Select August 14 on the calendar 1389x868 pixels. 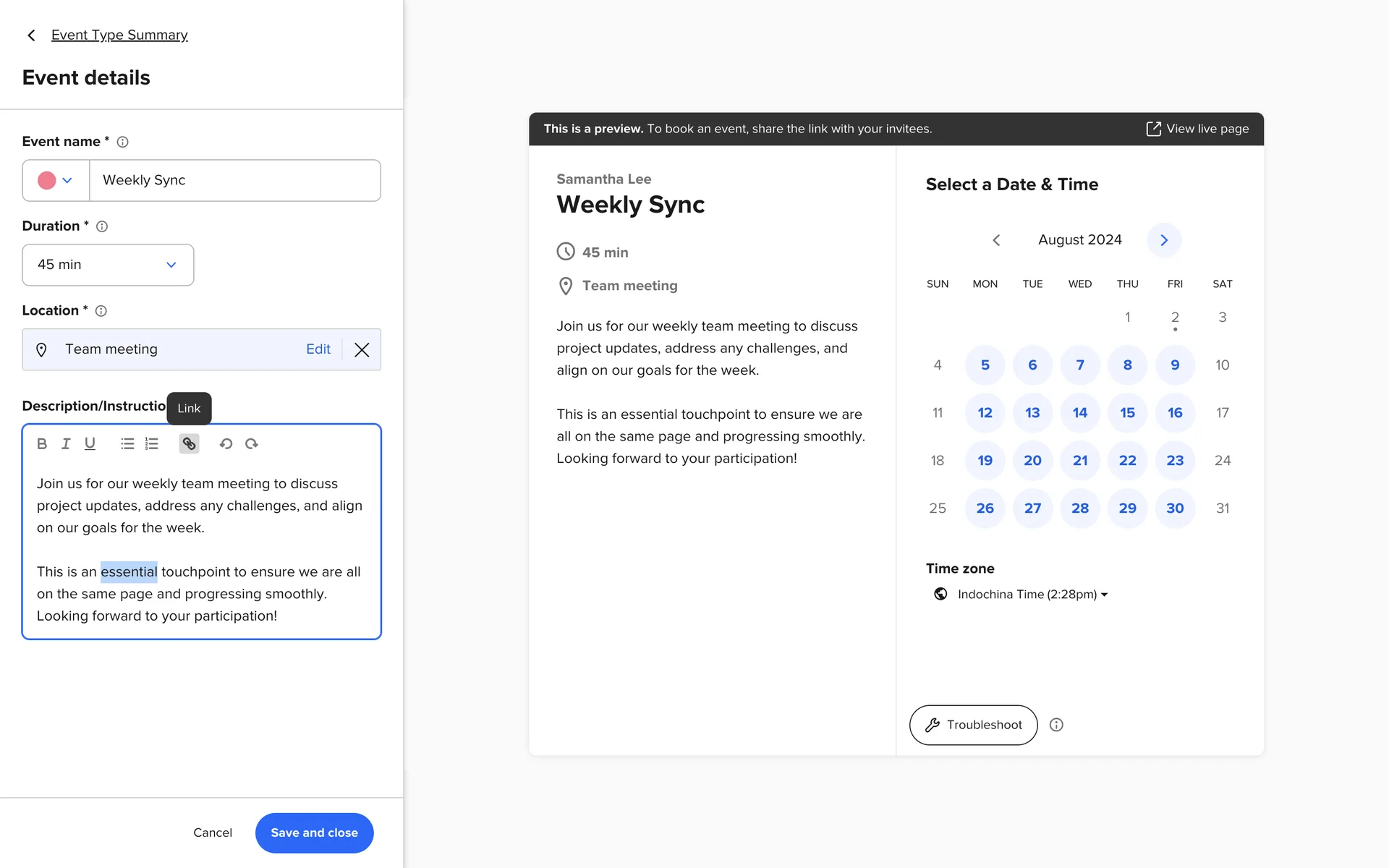(x=1079, y=412)
